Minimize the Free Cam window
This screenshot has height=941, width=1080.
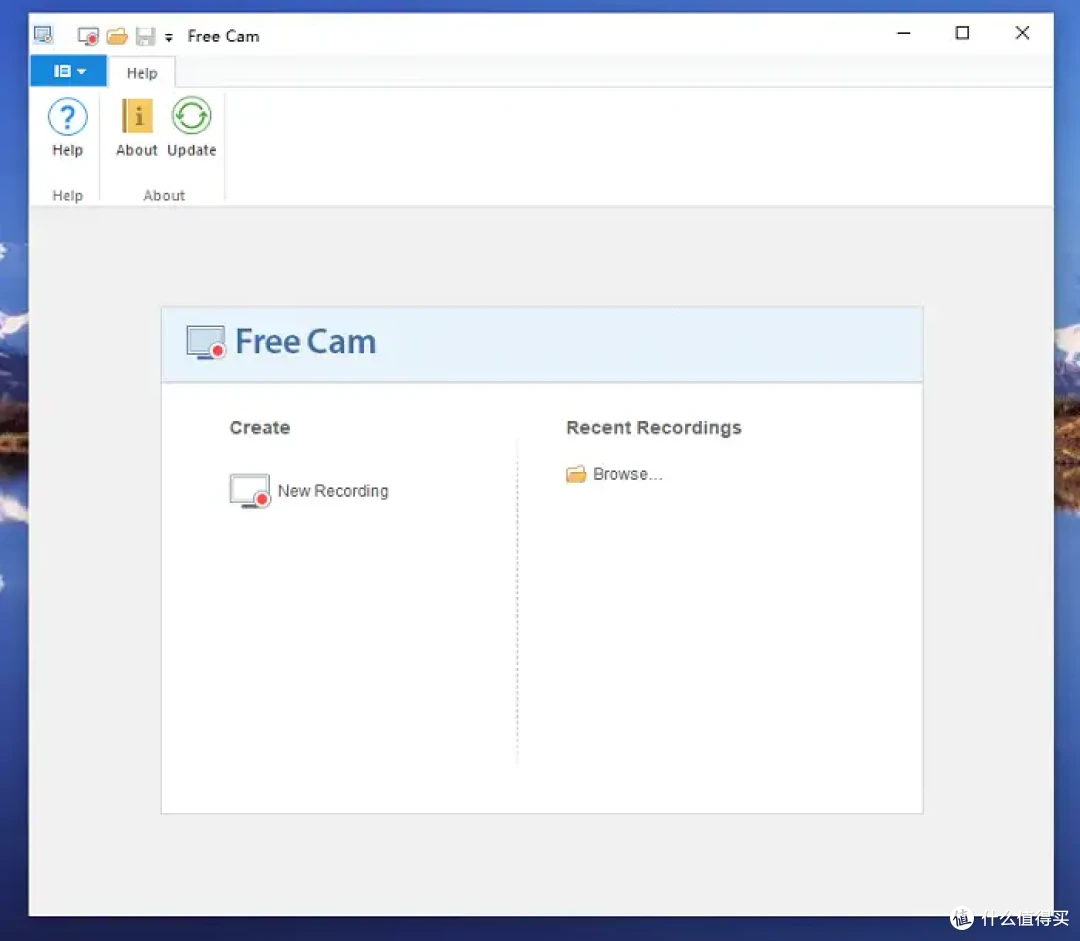(x=904, y=33)
